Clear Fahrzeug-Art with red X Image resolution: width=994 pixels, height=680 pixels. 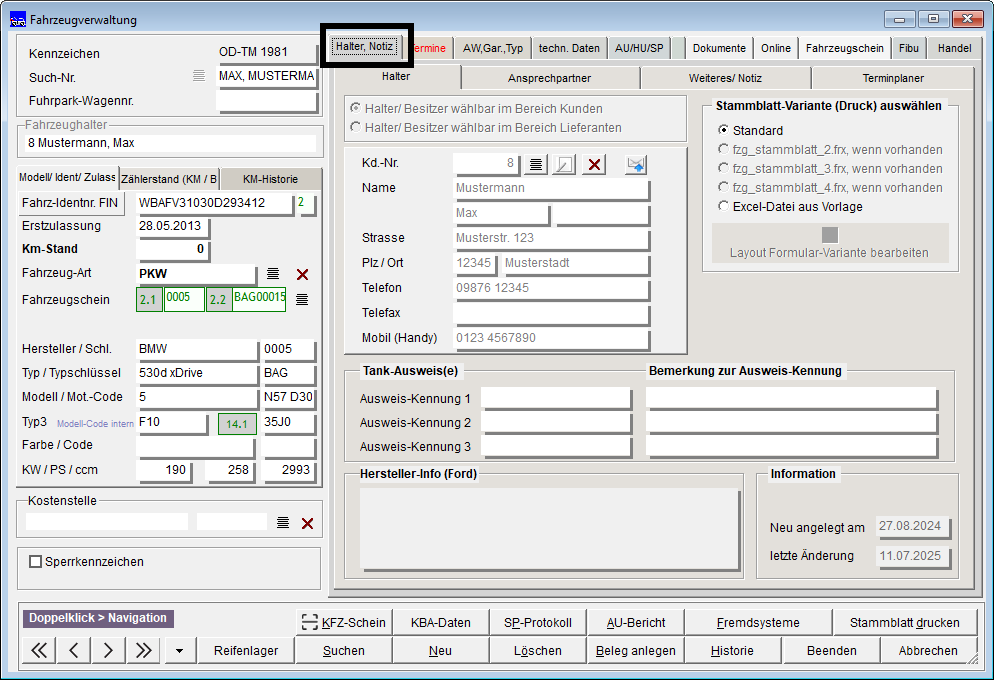point(302,274)
